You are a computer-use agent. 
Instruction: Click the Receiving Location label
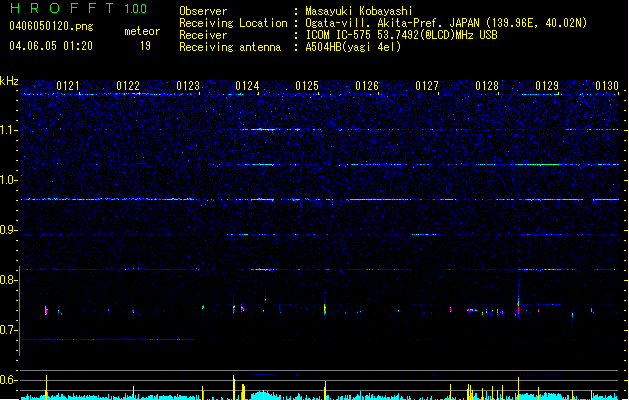[233, 23]
